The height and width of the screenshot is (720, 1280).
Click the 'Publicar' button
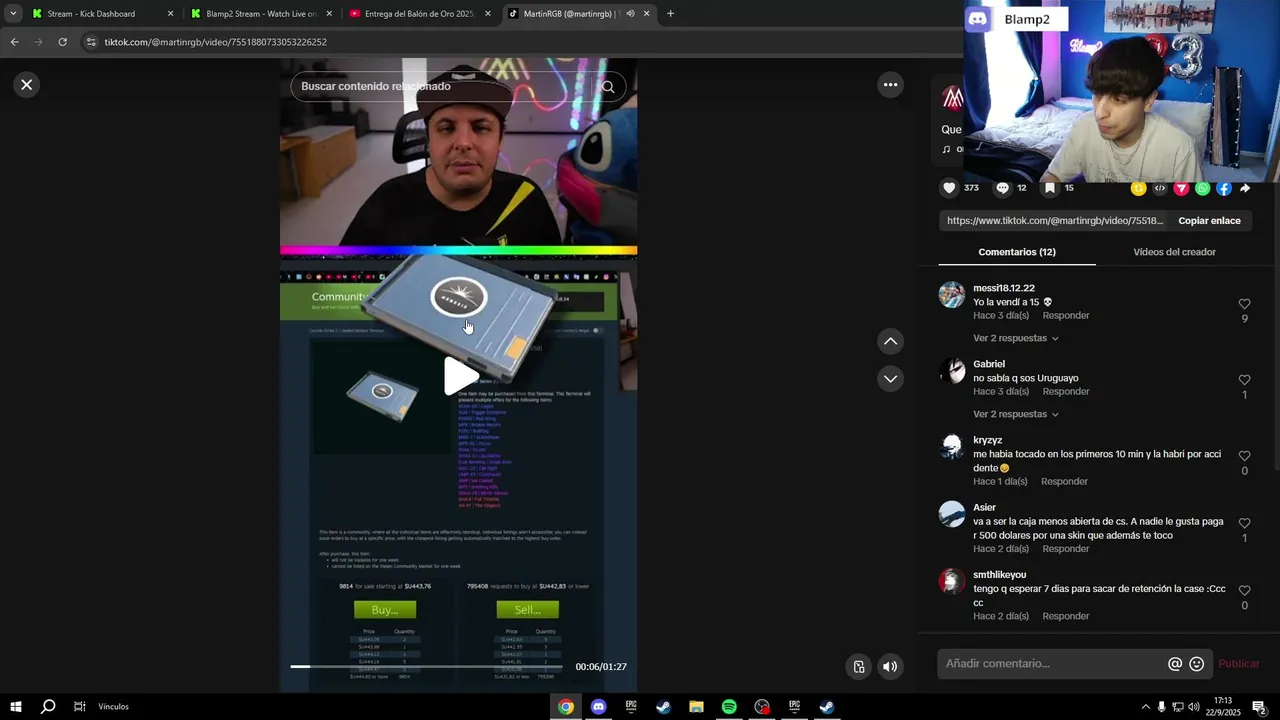(x=1239, y=664)
